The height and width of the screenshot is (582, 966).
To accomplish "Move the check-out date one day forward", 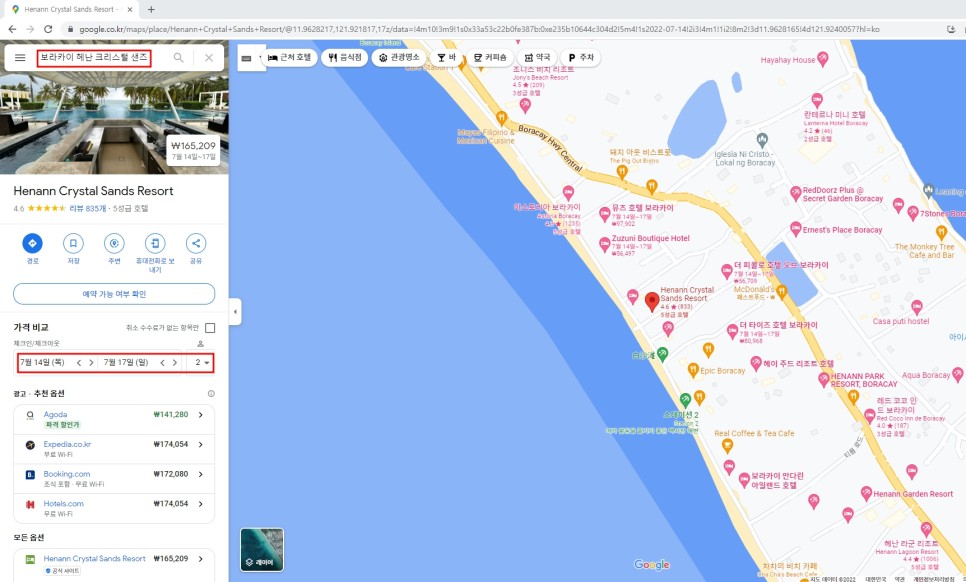I will (175, 363).
